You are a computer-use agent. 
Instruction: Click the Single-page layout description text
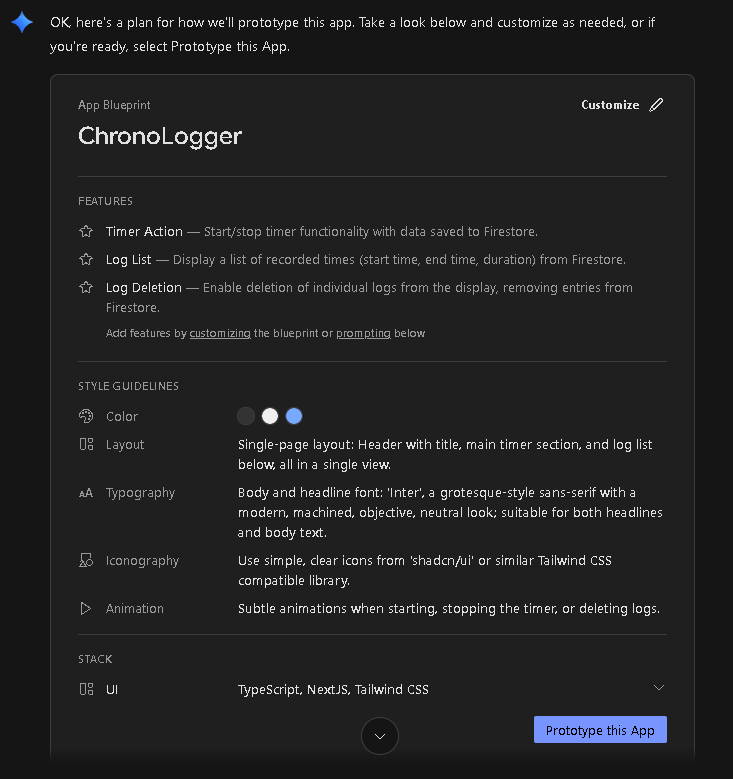coord(445,455)
